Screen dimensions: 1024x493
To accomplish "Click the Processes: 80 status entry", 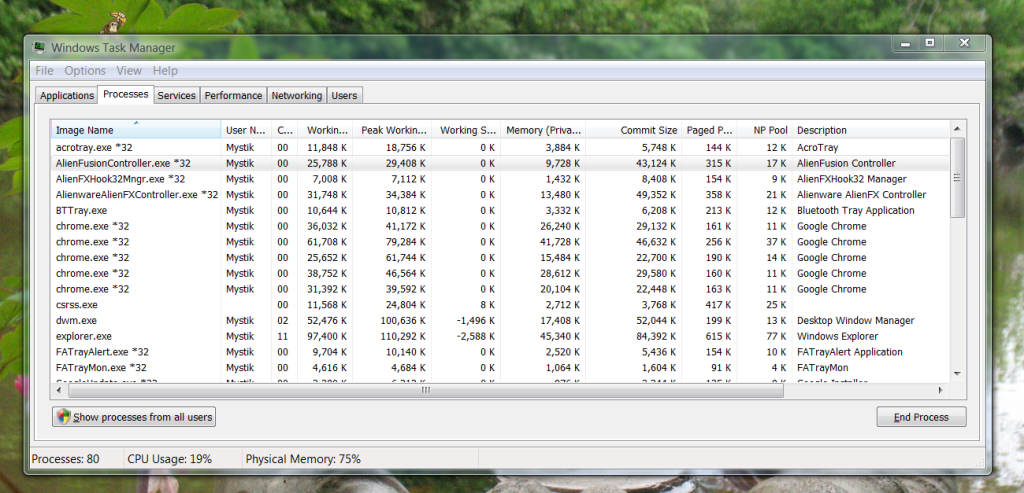I will pyautogui.click(x=65, y=459).
